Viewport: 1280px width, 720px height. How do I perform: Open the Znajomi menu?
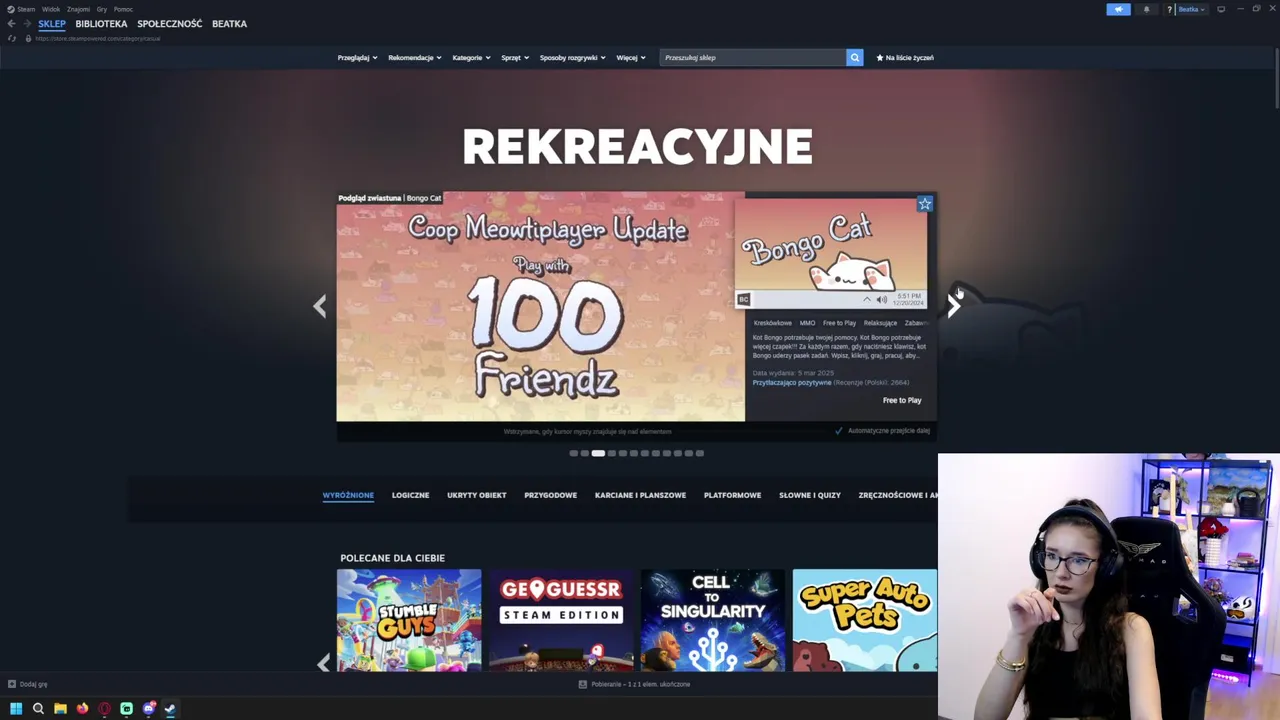click(78, 9)
